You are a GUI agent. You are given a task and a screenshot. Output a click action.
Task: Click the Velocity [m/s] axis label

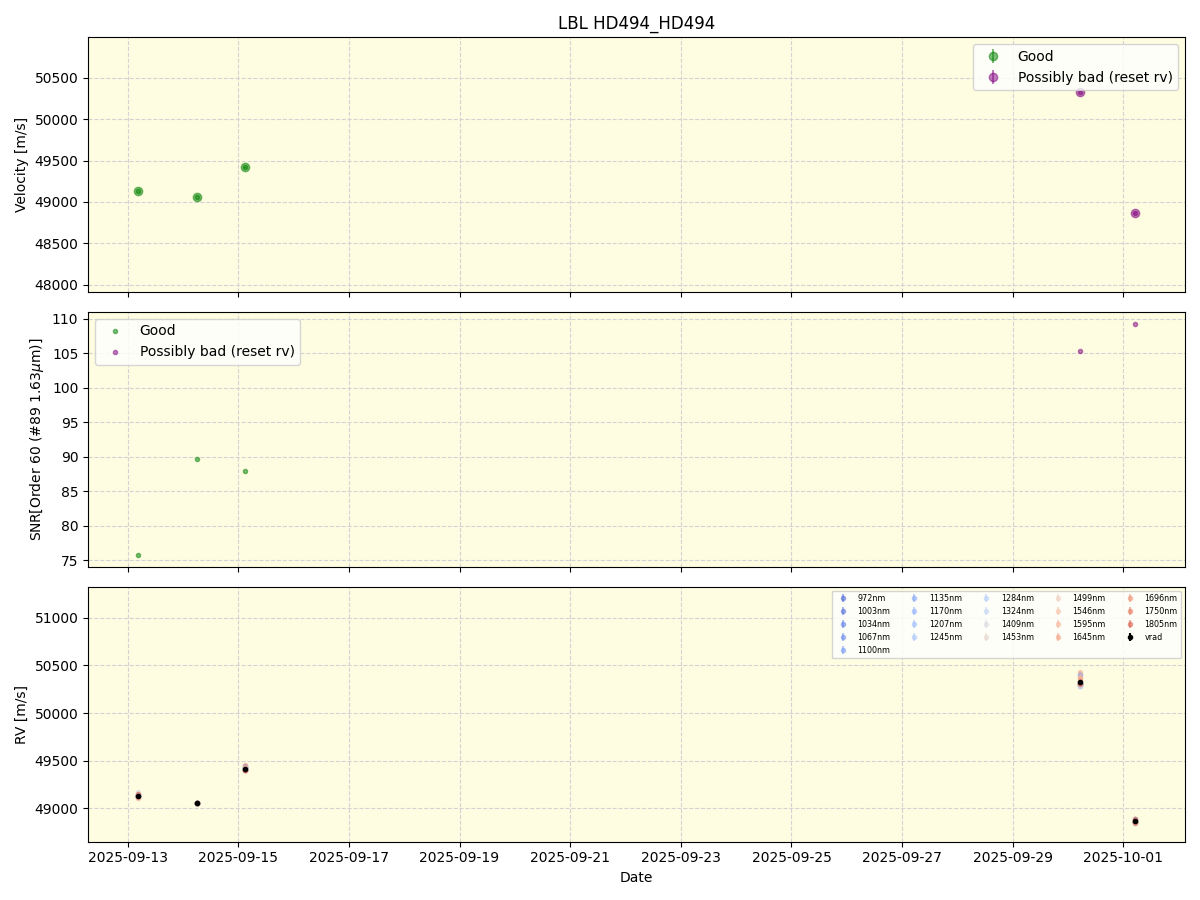pyautogui.click(x=21, y=165)
